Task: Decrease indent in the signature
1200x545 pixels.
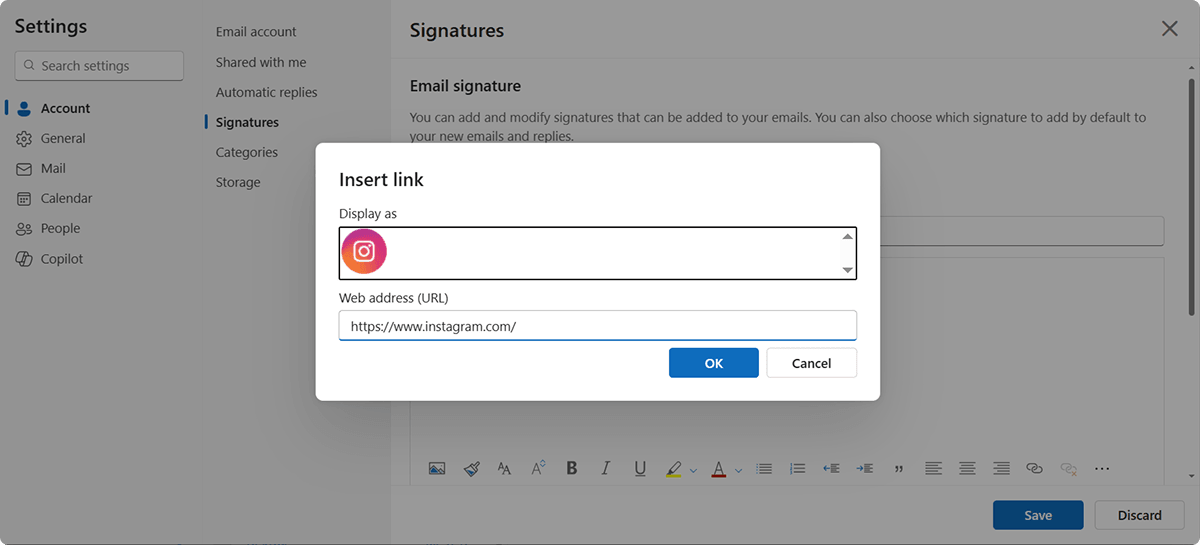Action: pyautogui.click(x=830, y=468)
